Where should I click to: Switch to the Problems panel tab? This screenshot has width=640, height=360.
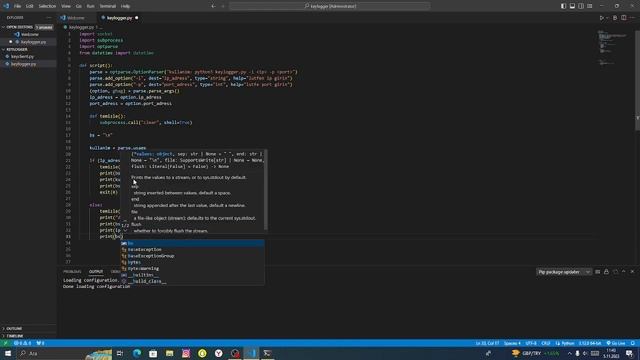[x=72, y=271]
